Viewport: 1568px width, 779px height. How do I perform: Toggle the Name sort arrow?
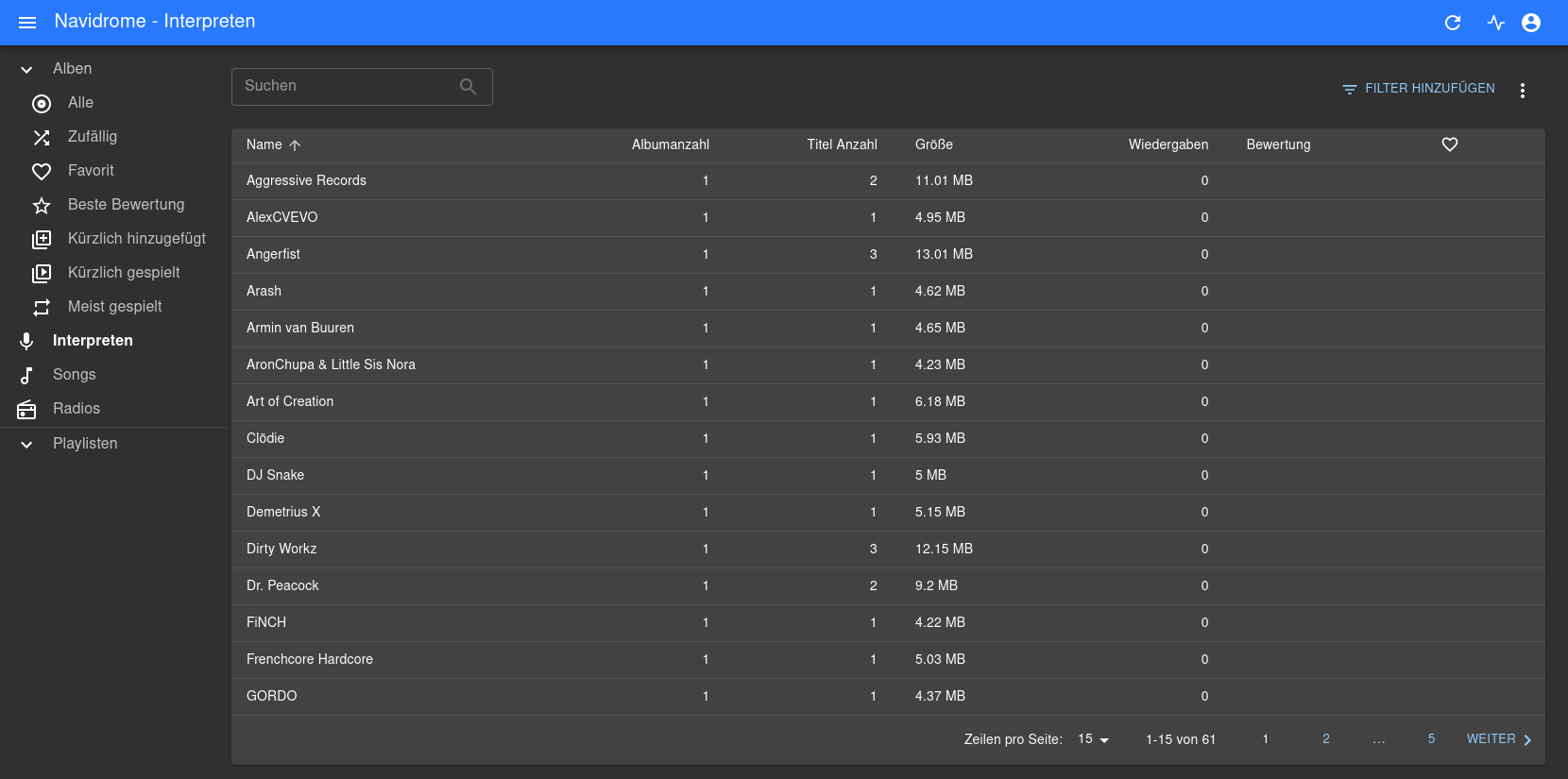295,145
